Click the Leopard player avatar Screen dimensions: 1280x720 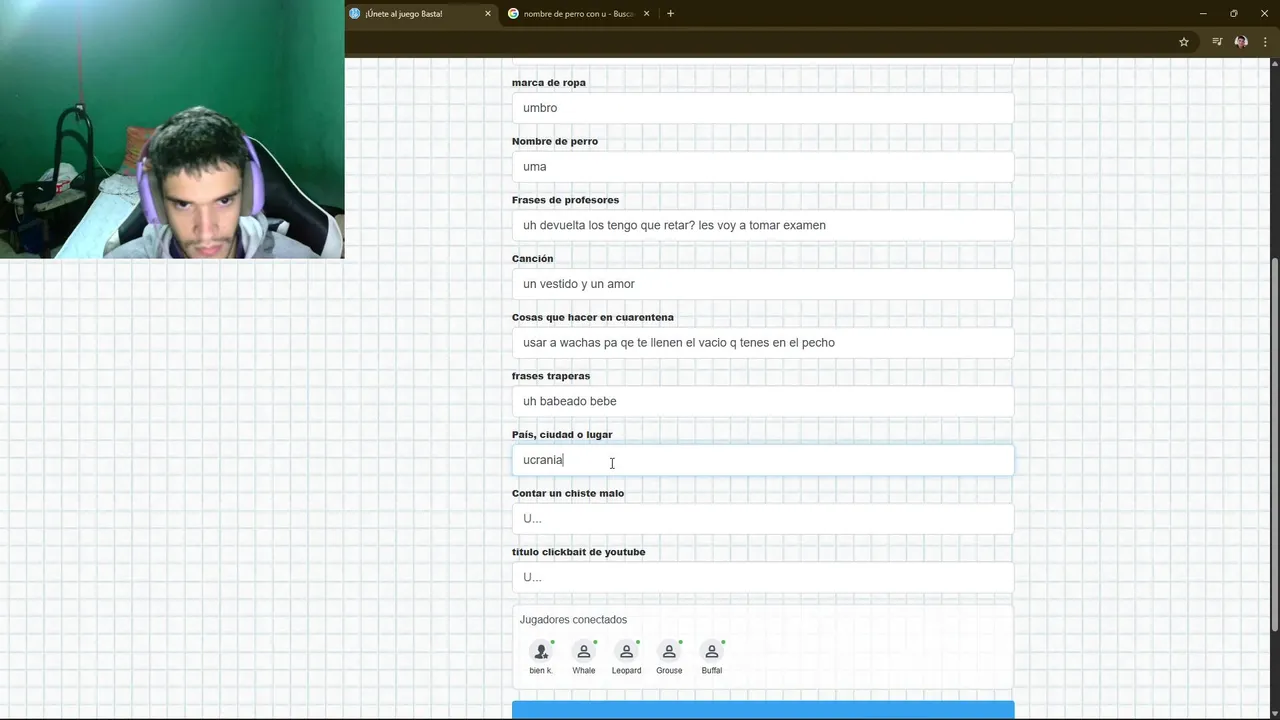pyautogui.click(x=626, y=652)
